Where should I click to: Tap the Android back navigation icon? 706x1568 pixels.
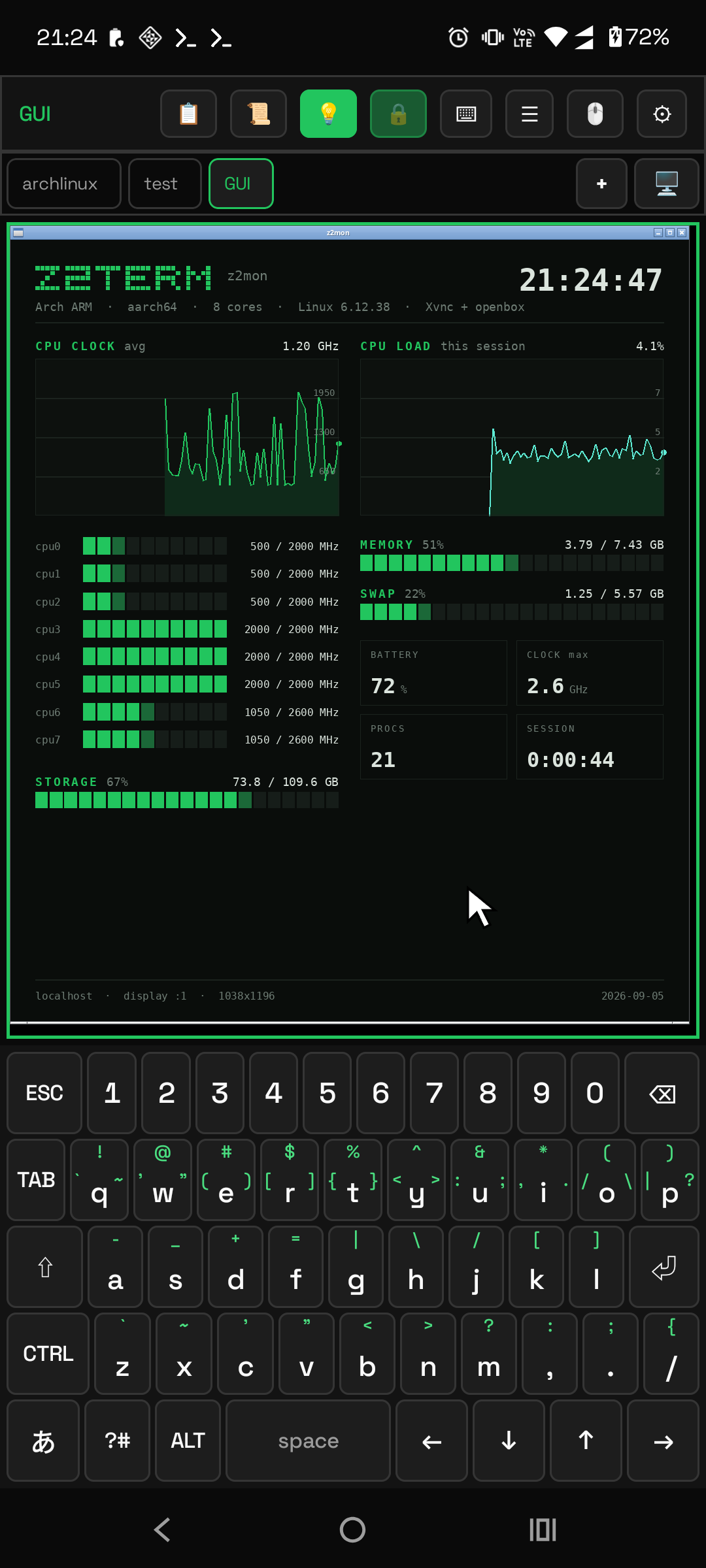(162, 1529)
